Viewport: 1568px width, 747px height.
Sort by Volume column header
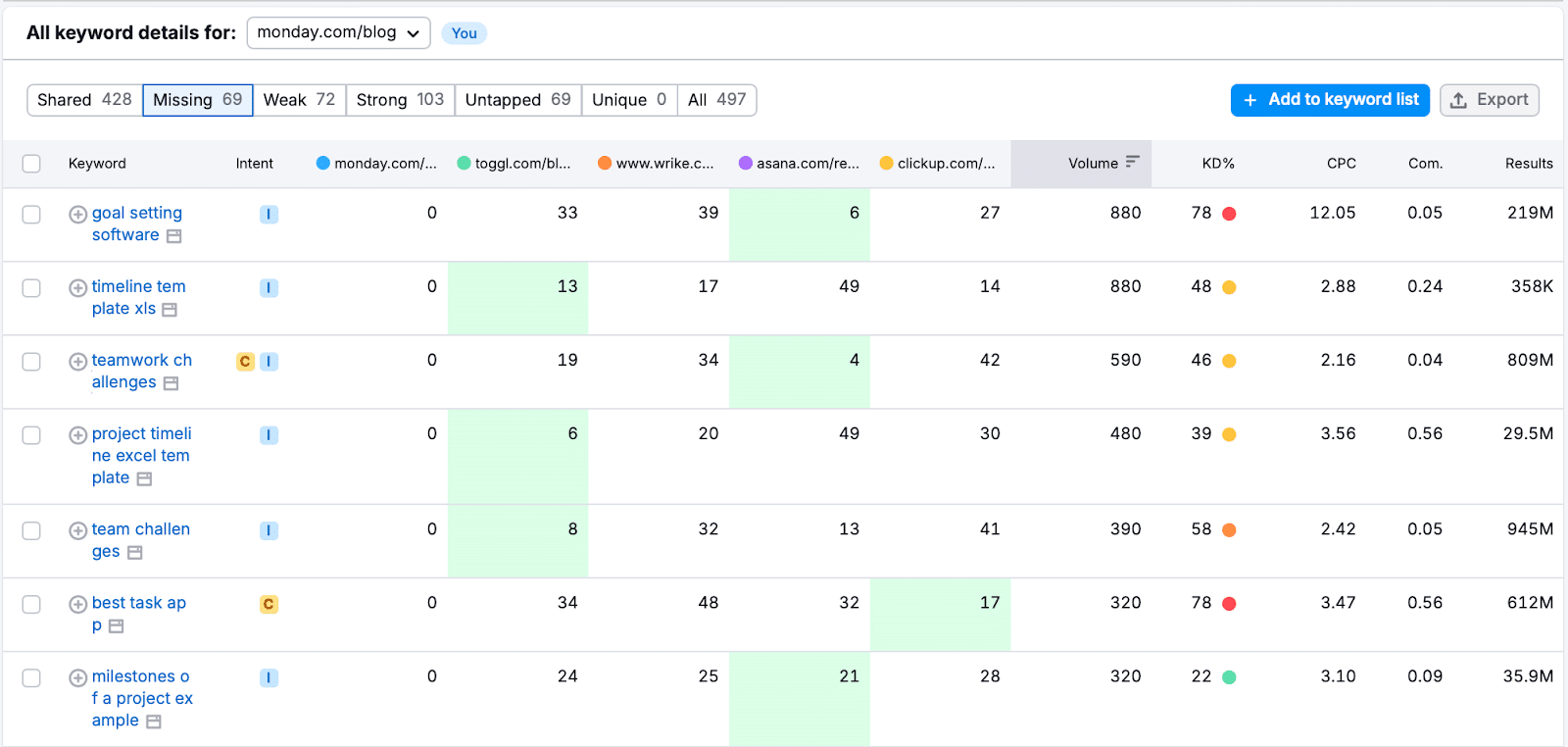[1081, 164]
